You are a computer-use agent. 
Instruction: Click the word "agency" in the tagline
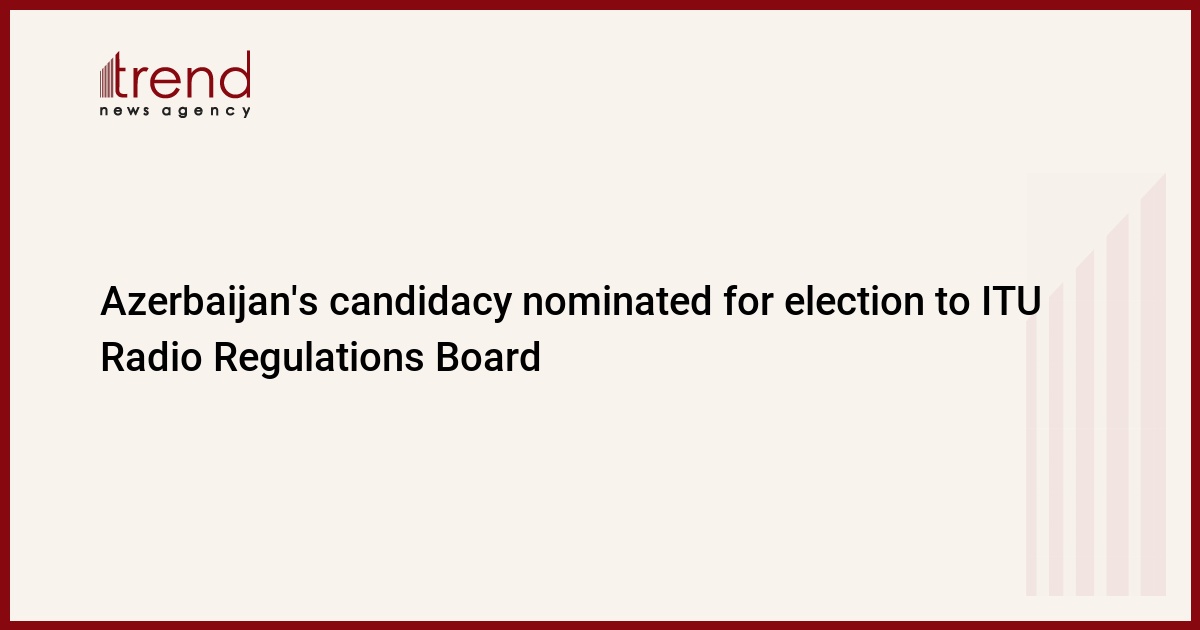(x=210, y=112)
